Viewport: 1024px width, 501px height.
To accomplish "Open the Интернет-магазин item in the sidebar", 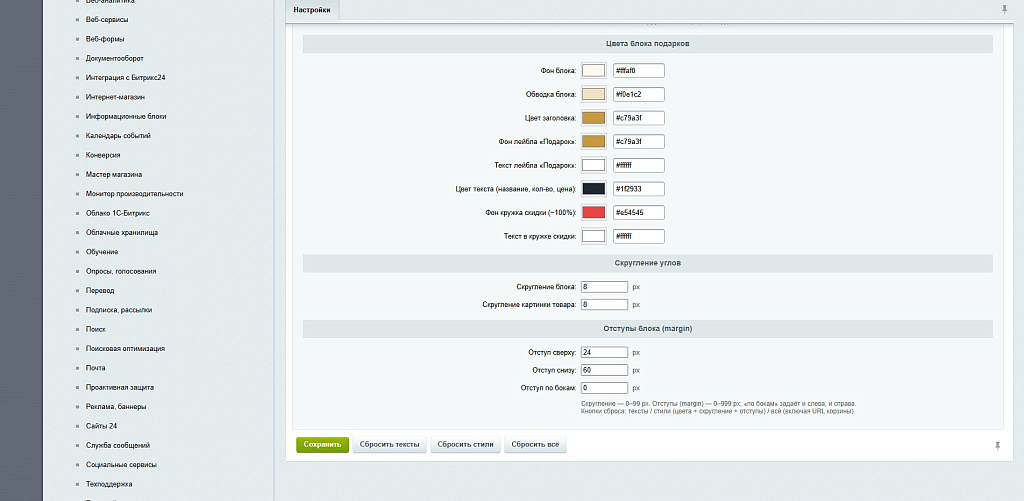I will [115, 97].
